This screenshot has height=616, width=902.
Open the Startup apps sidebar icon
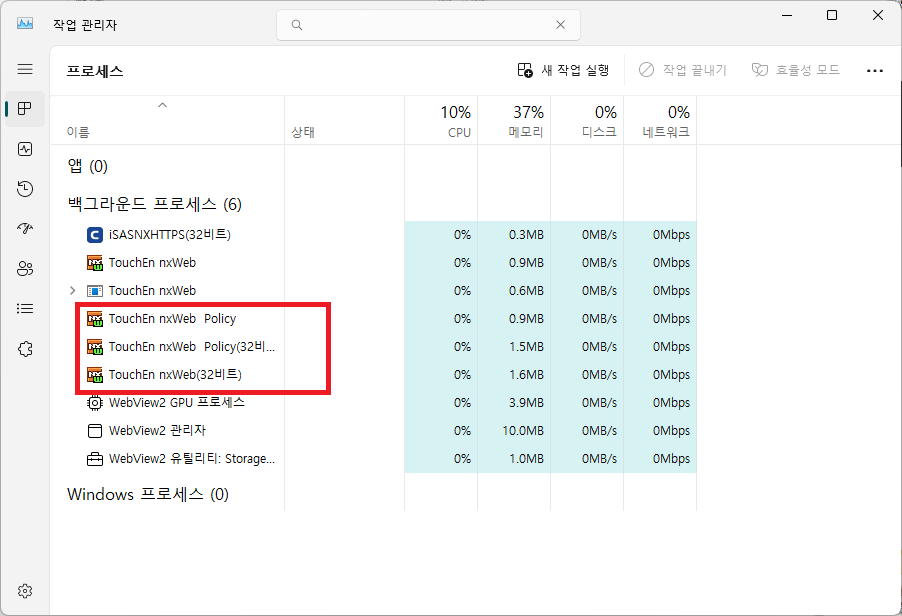coord(25,228)
